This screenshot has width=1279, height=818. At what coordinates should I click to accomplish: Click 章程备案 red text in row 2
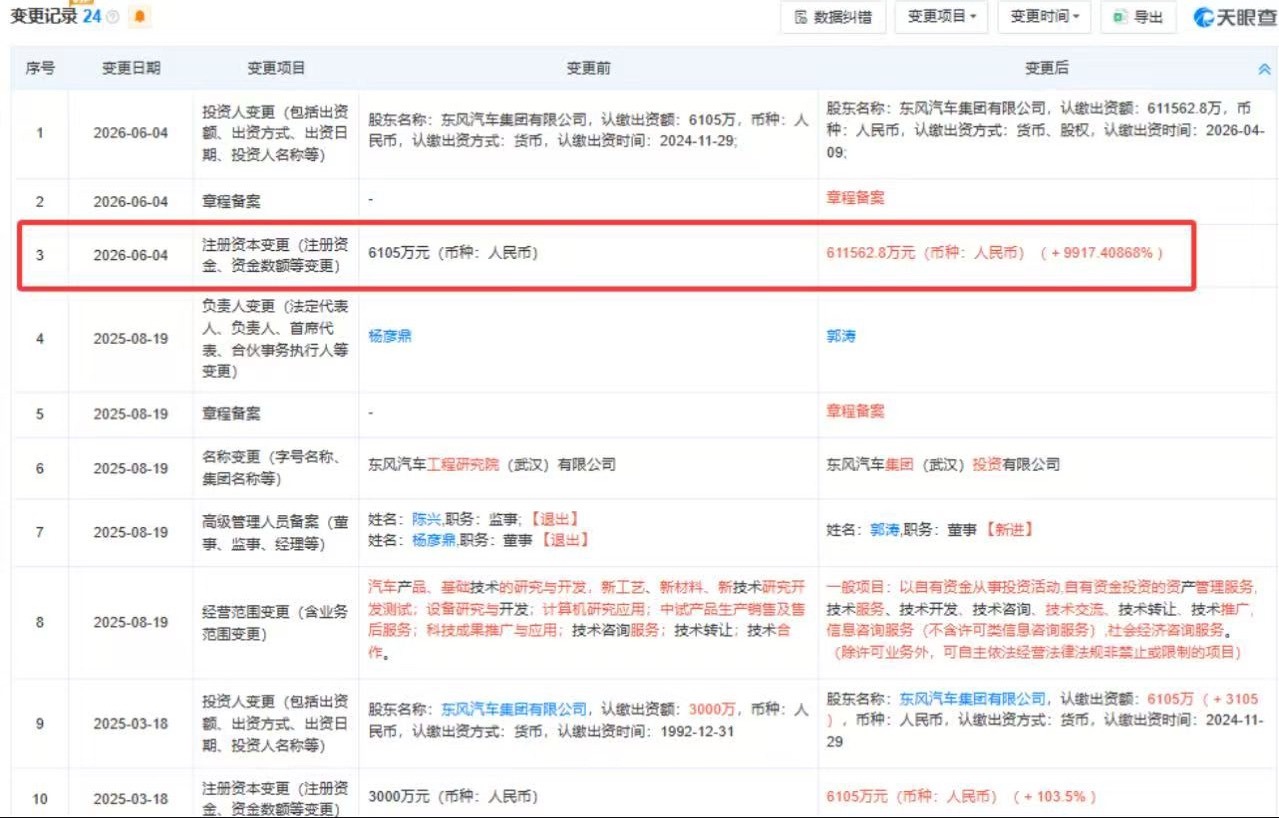point(855,199)
